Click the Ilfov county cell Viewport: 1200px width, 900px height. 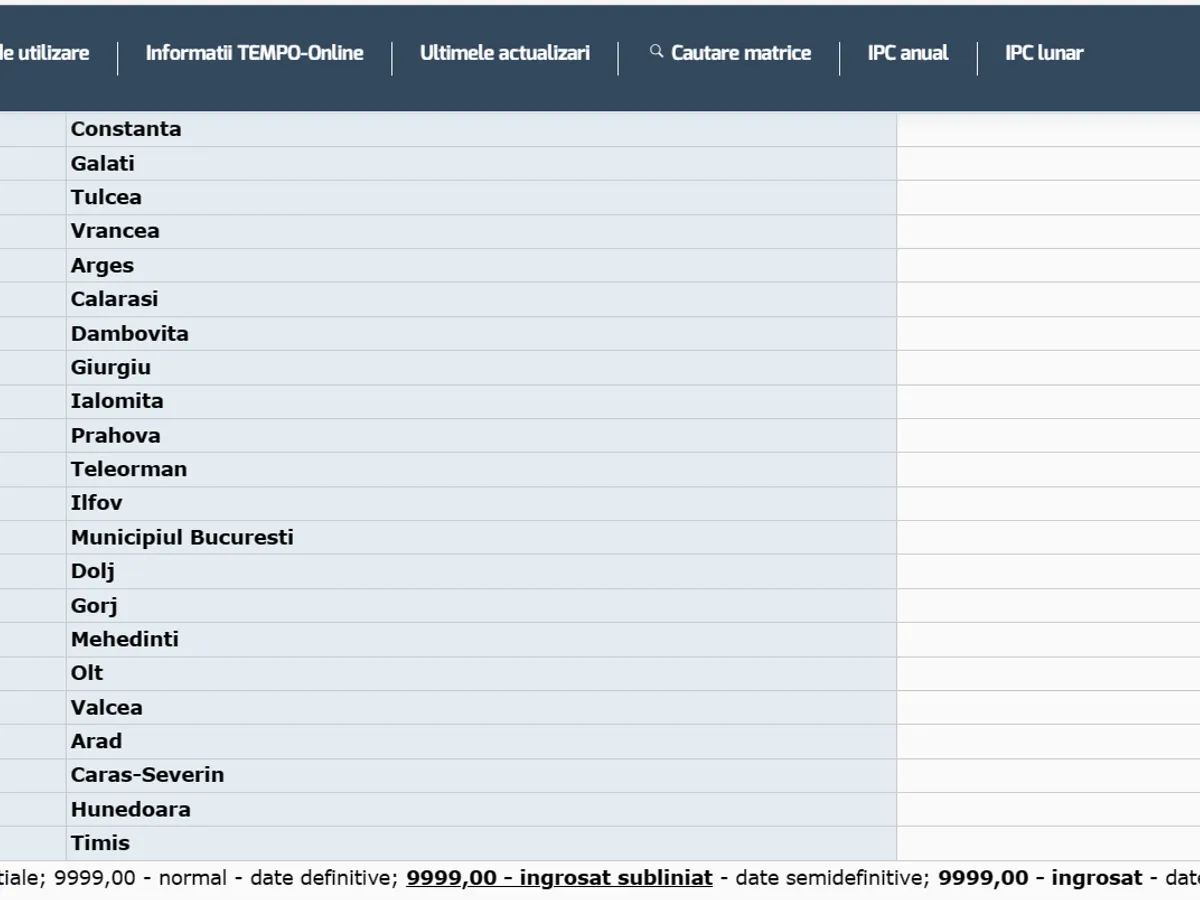97,503
